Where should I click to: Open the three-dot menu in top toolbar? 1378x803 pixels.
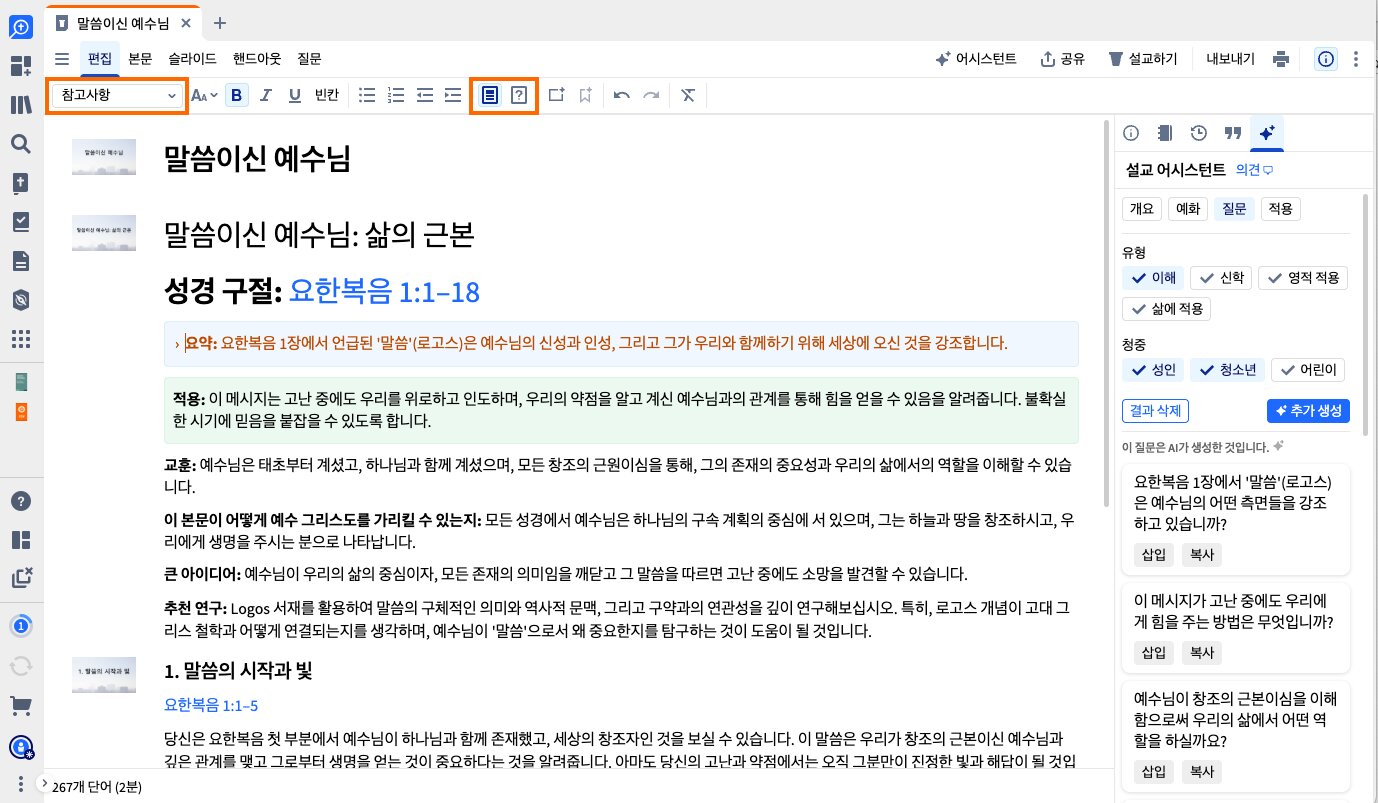pyautogui.click(x=1356, y=59)
